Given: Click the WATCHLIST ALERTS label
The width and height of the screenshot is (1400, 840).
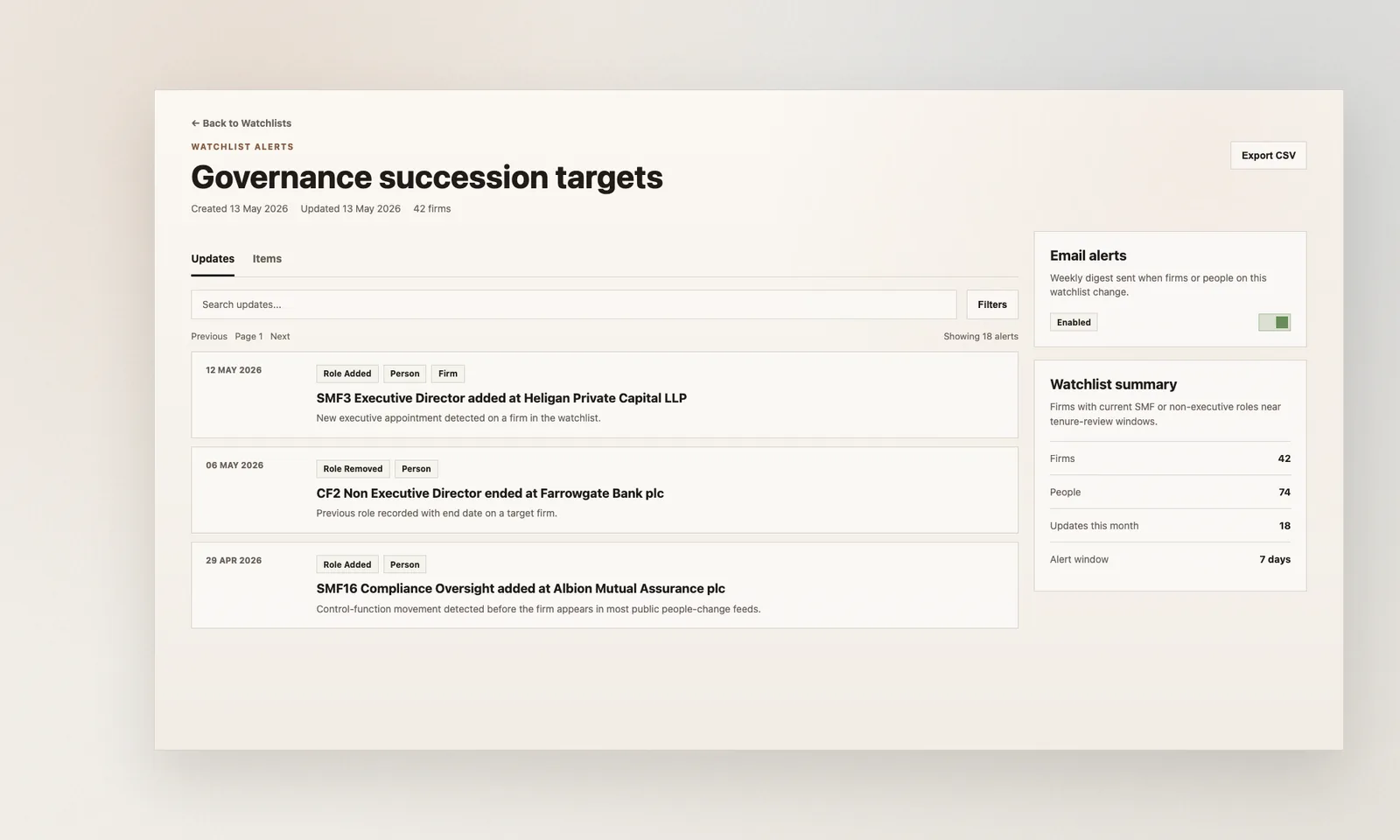Looking at the screenshot, I should (x=242, y=147).
